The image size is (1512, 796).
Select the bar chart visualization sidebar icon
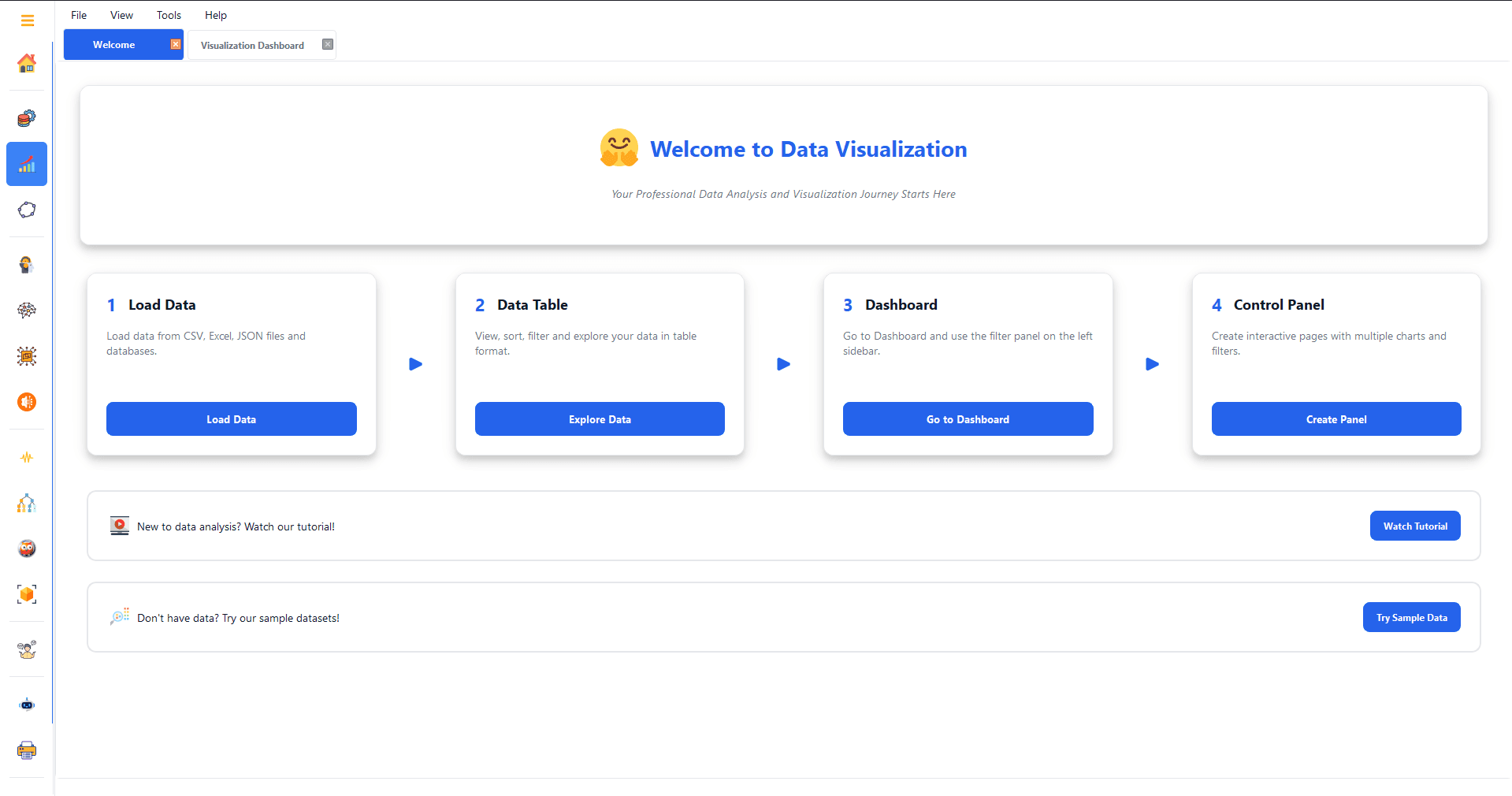pyautogui.click(x=27, y=164)
